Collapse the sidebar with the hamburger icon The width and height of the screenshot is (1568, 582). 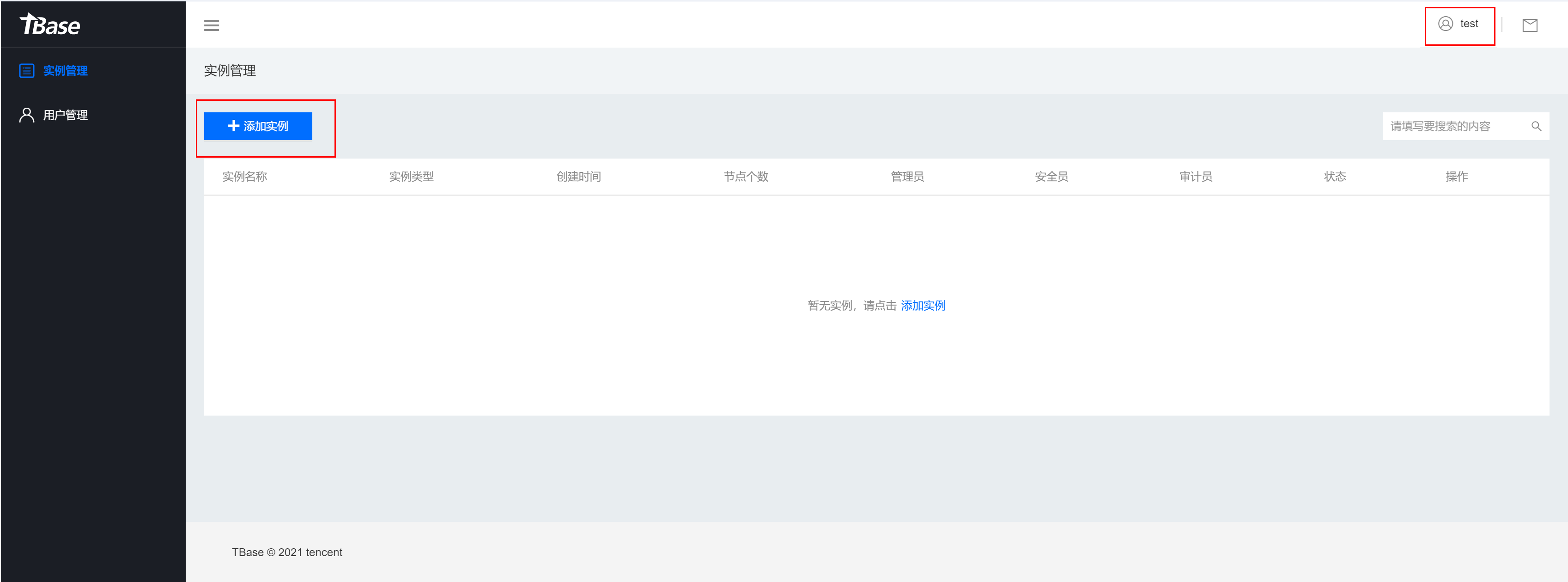pos(211,25)
